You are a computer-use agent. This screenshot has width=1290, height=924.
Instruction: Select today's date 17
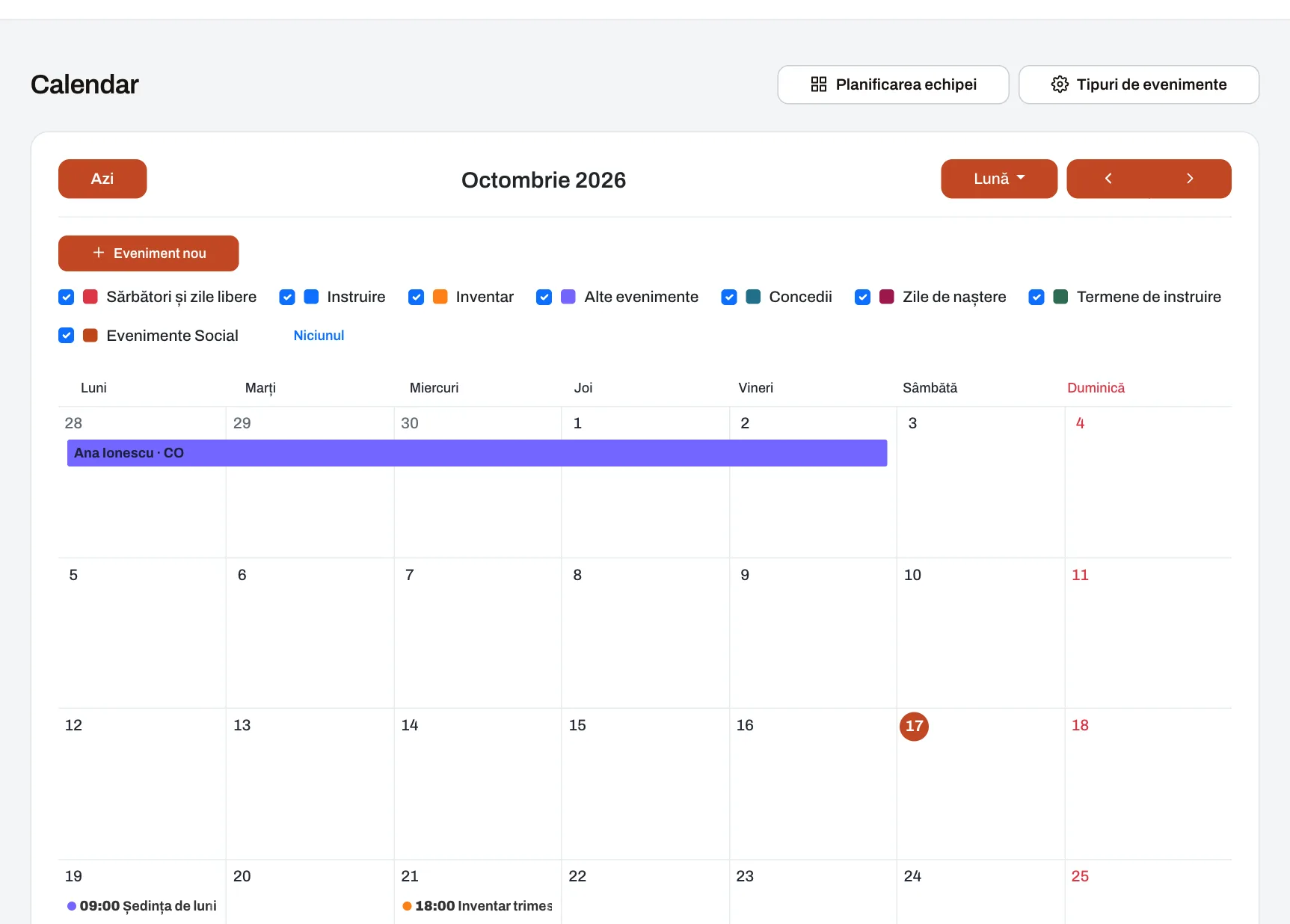pyautogui.click(x=914, y=726)
